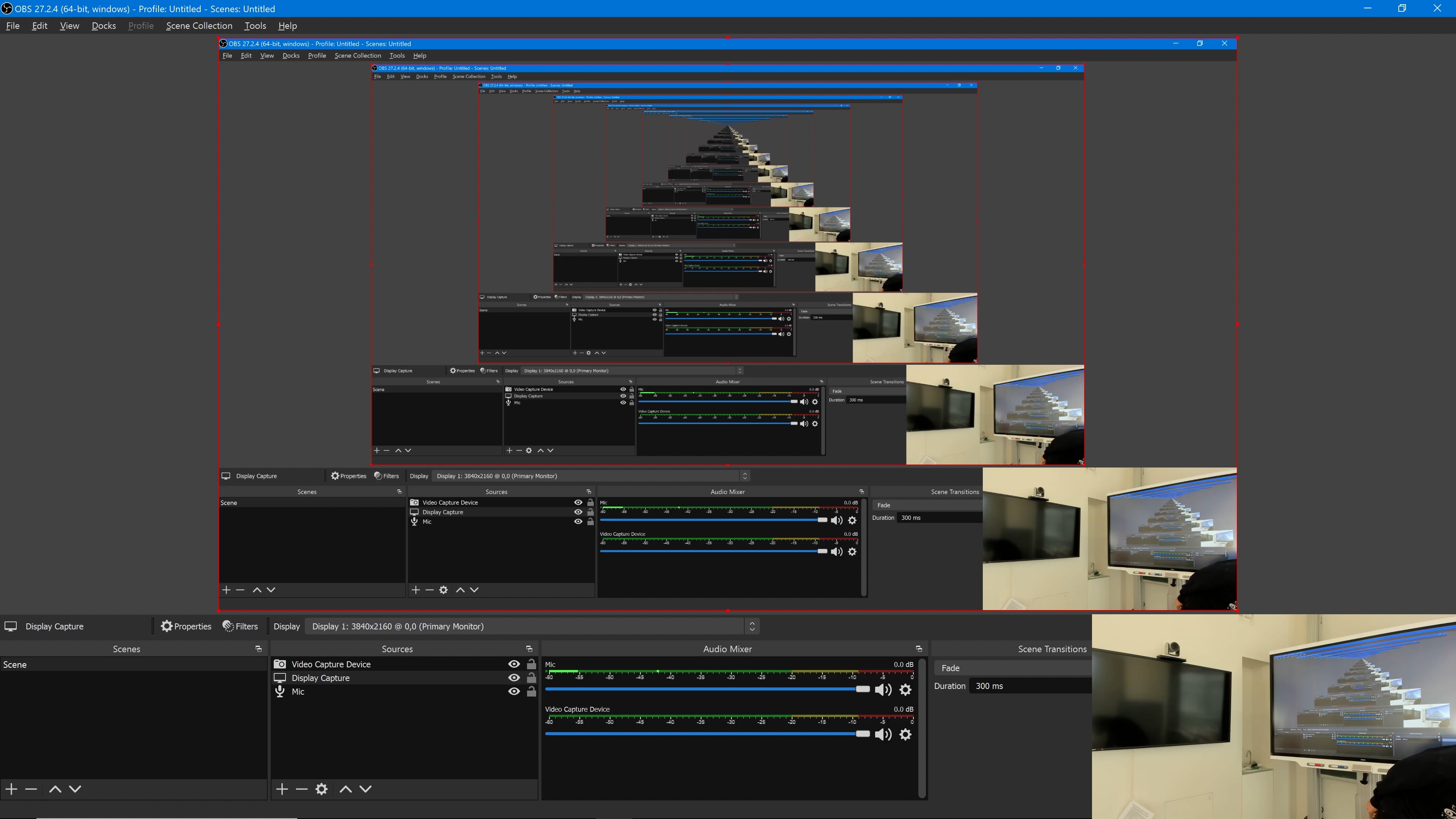
Task: Click the Filters button in source toolbar
Action: (240, 626)
